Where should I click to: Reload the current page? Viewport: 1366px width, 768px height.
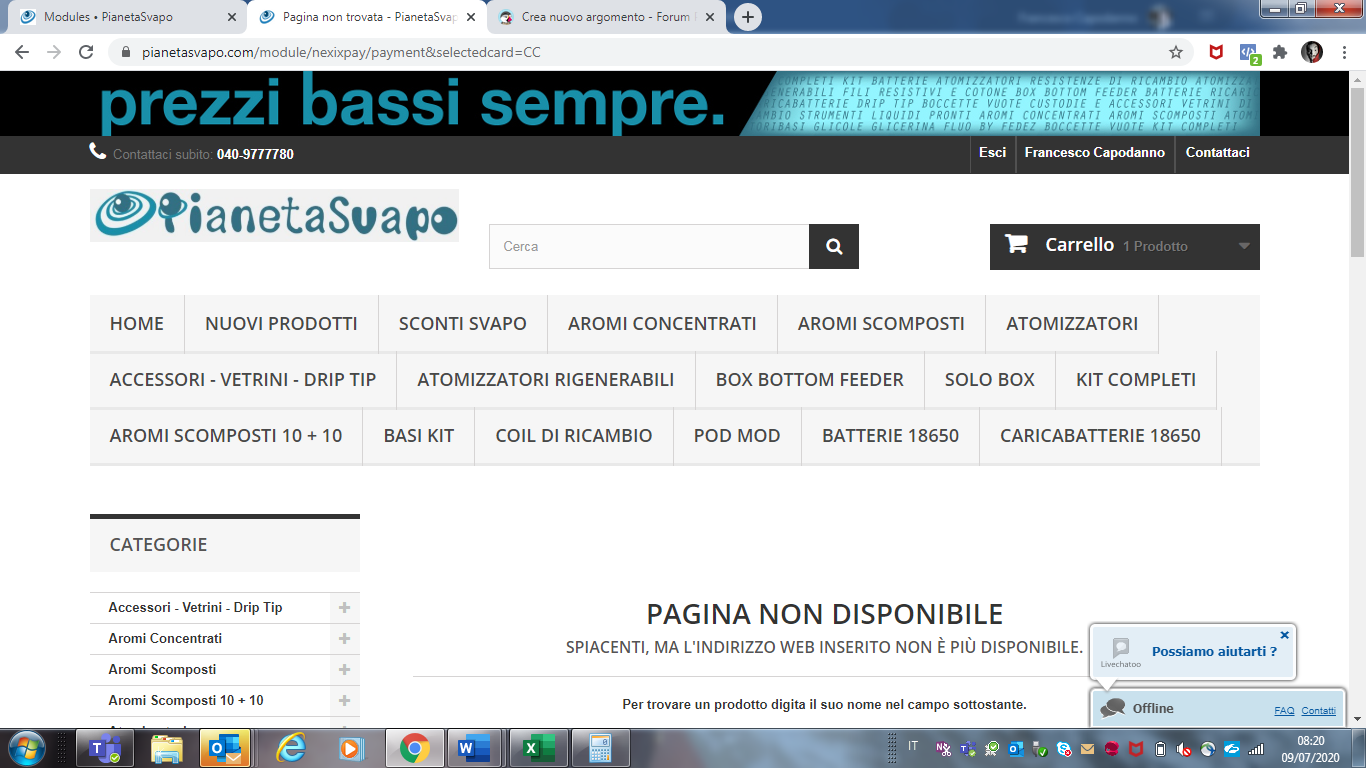[86, 52]
